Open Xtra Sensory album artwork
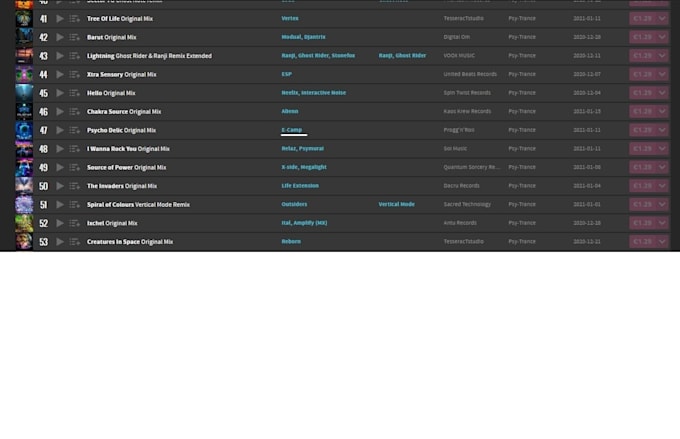 point(24,75)
